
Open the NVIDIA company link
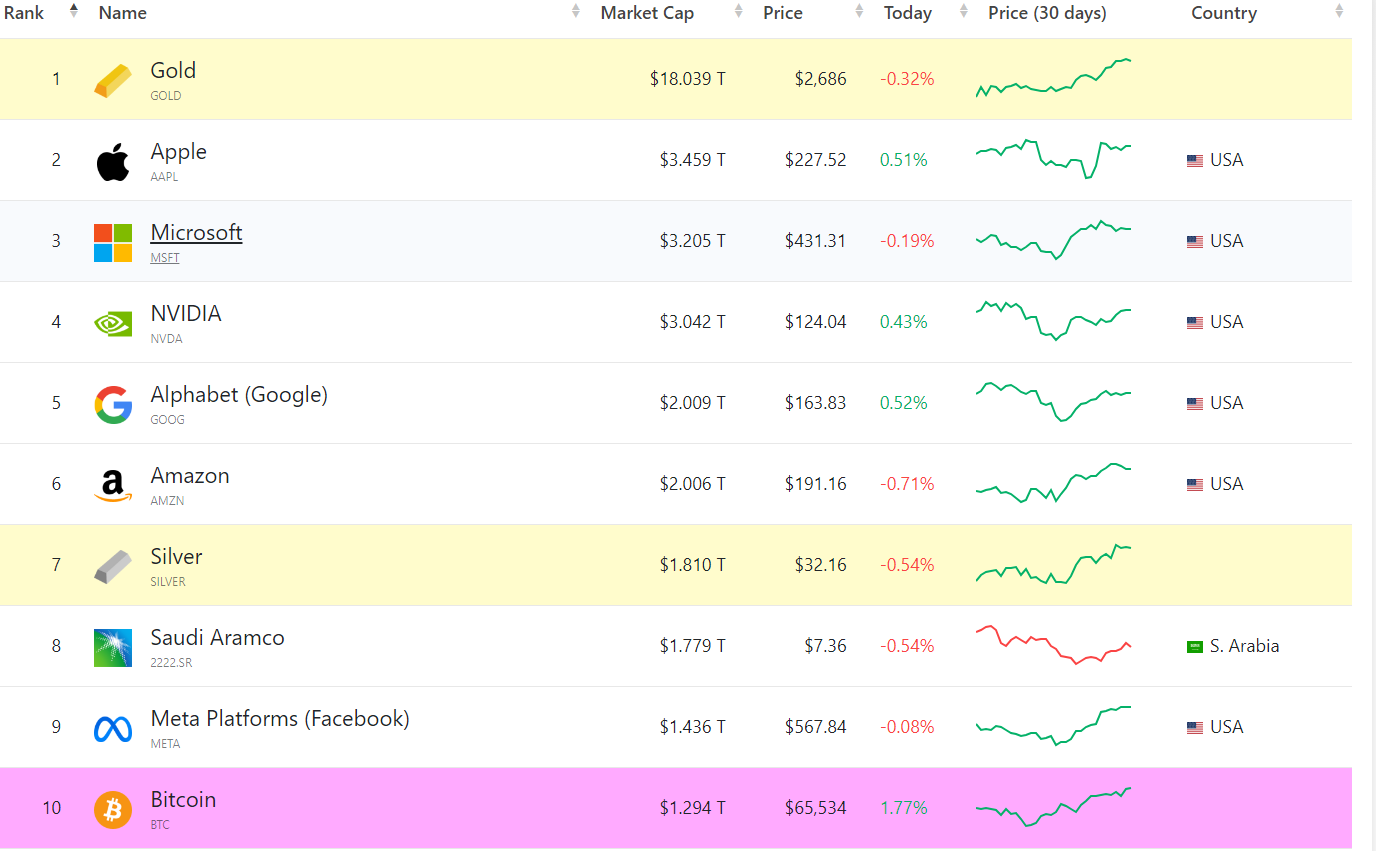[186, 314]
